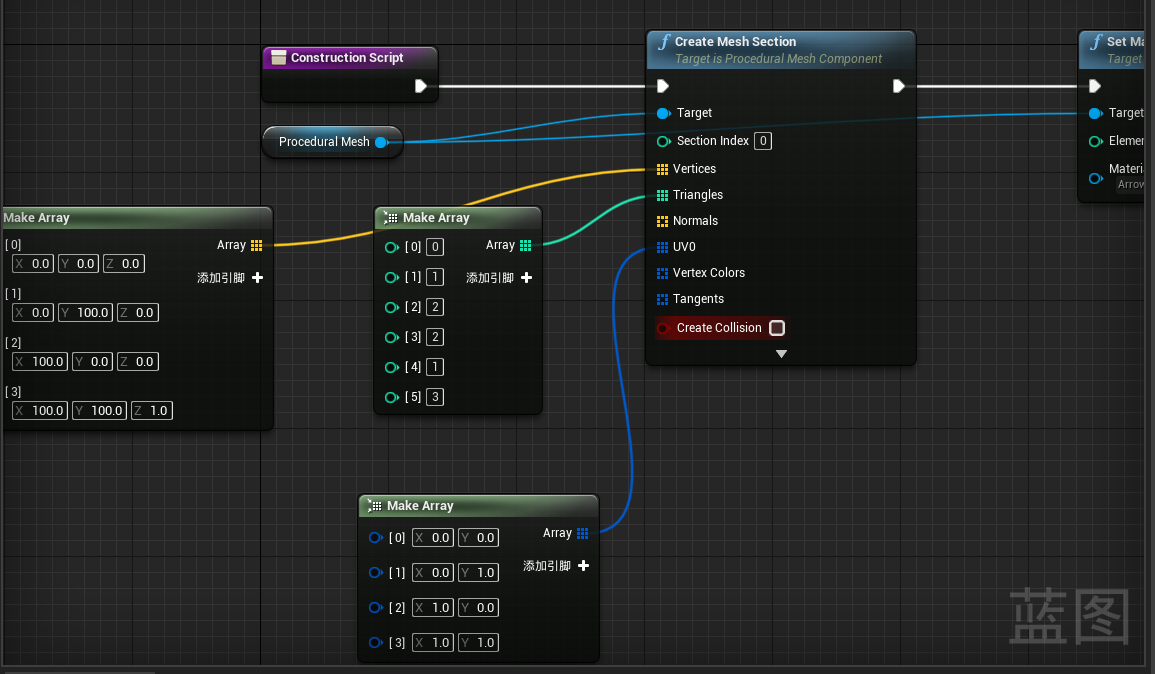
Task: Click the blue Procedural Mesh output pin
Action: [380, 142]
